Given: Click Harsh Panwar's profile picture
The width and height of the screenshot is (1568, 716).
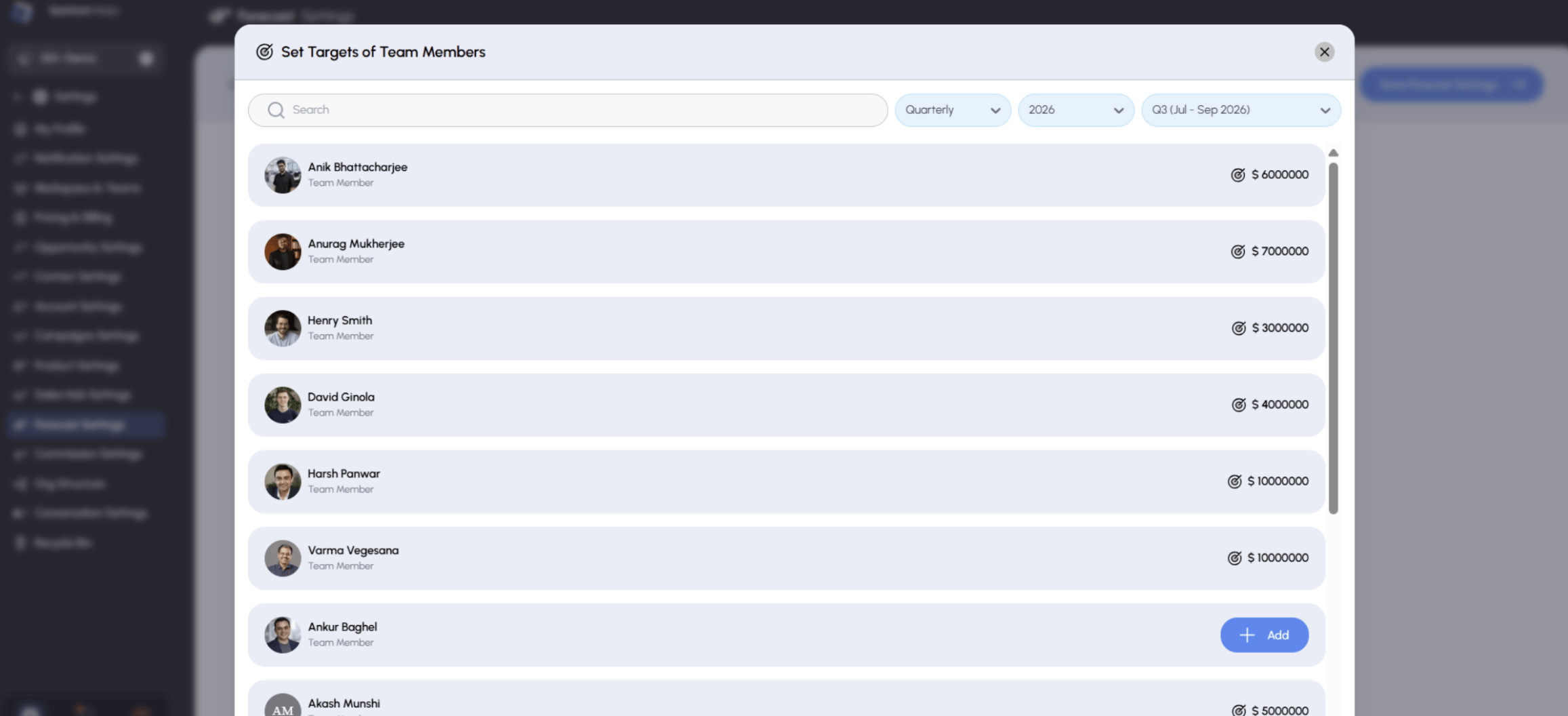Looking at the screenshot, I should tap(283, 481).
